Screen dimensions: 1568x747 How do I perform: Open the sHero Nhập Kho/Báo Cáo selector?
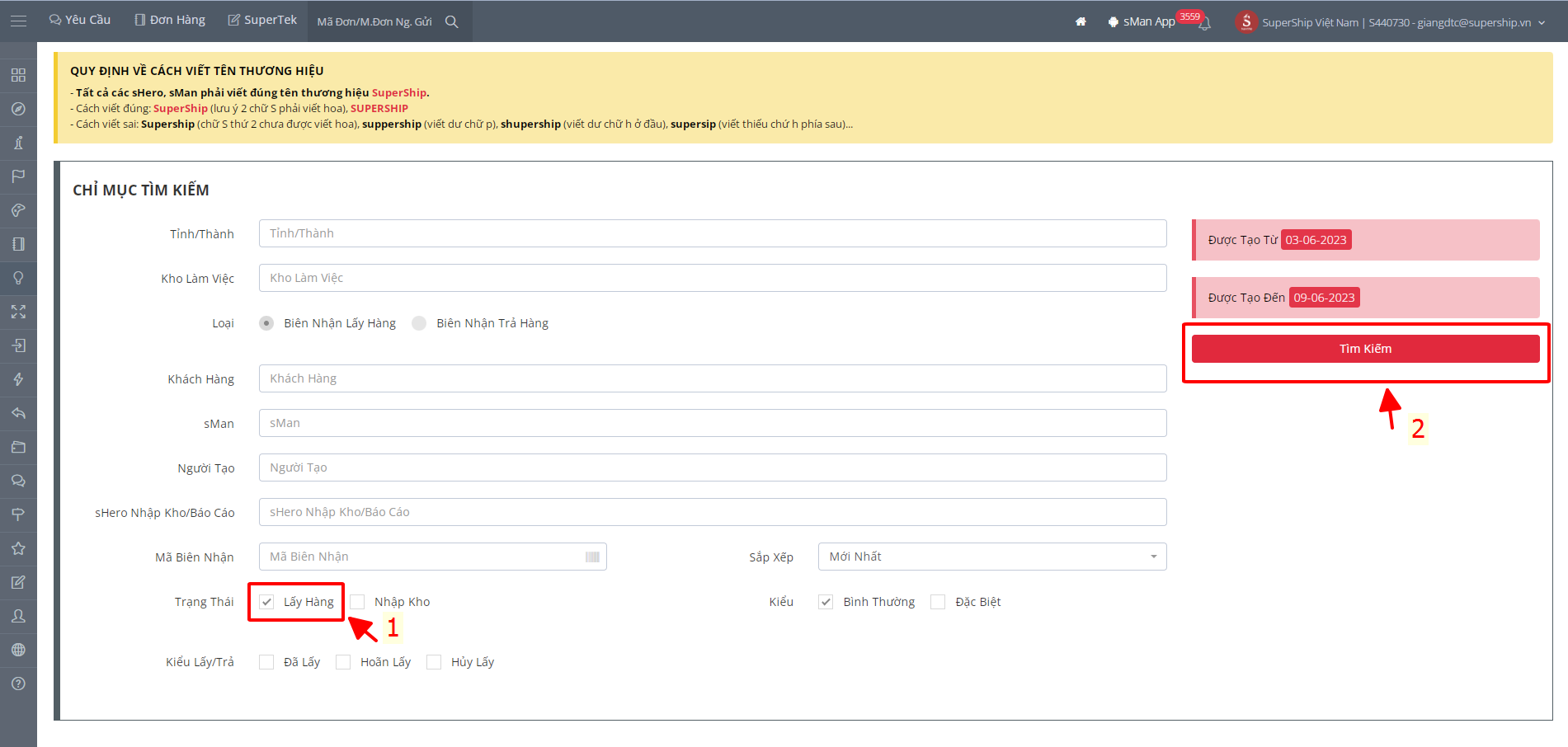coord(713,512)
